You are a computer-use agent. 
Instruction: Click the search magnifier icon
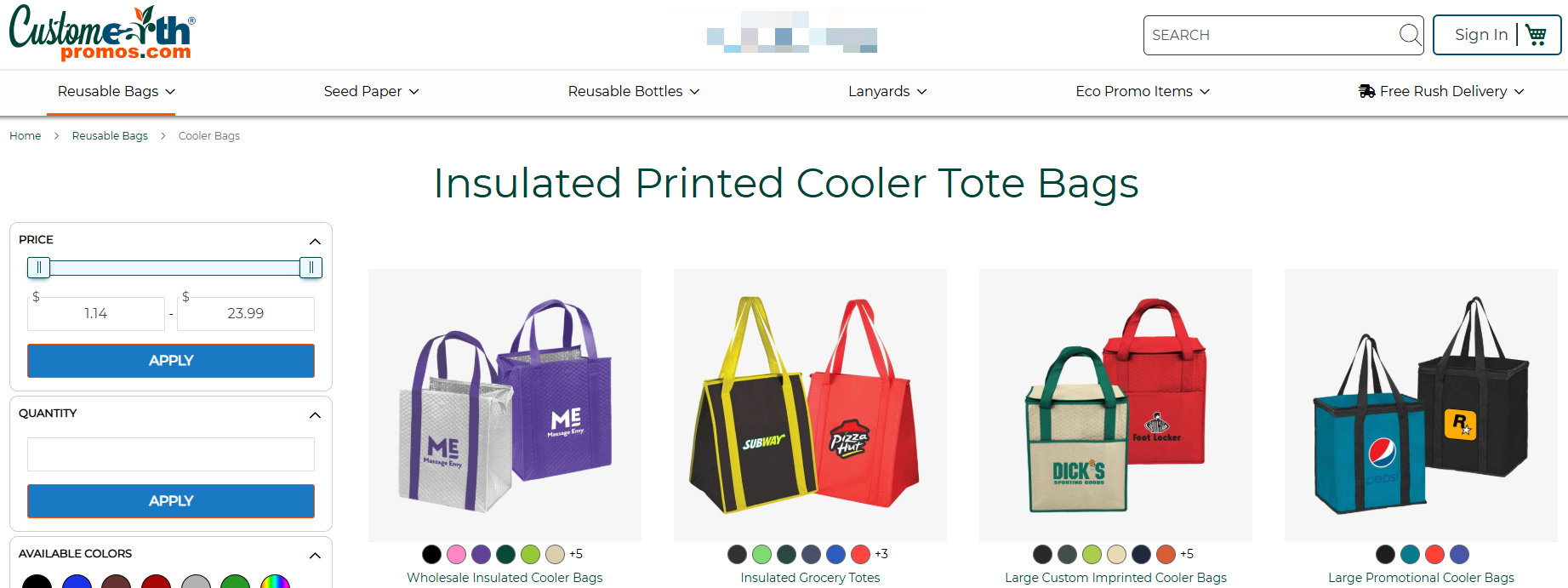click(x=1410, y=34)
